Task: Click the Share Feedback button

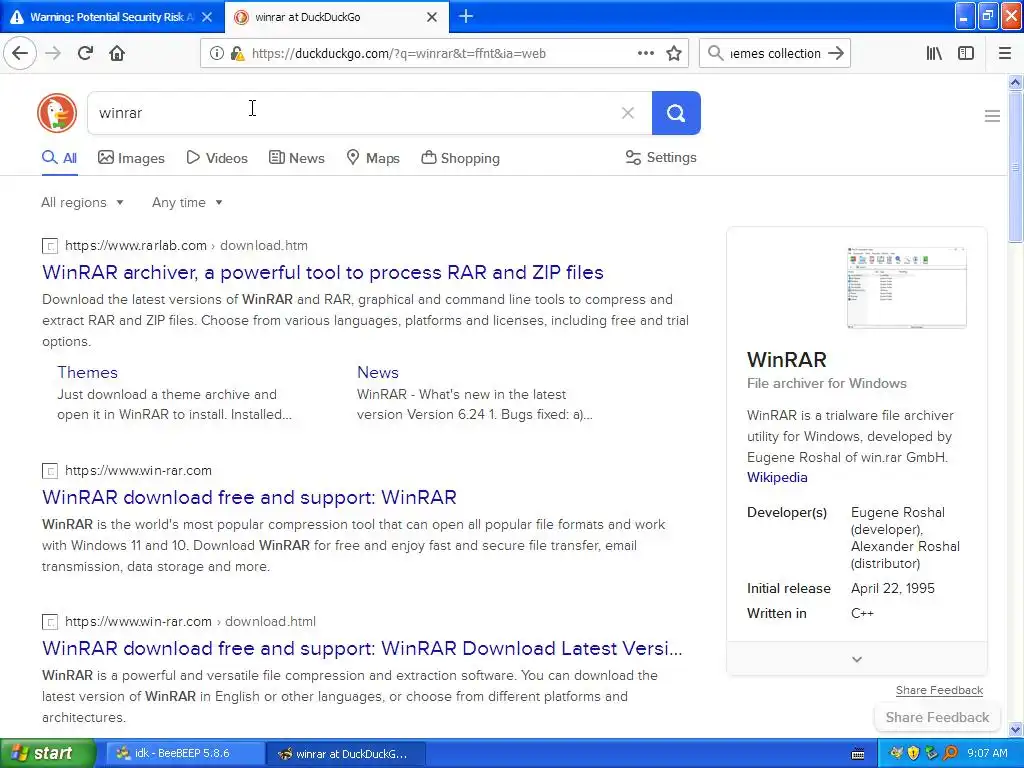Action: (937, 717)
